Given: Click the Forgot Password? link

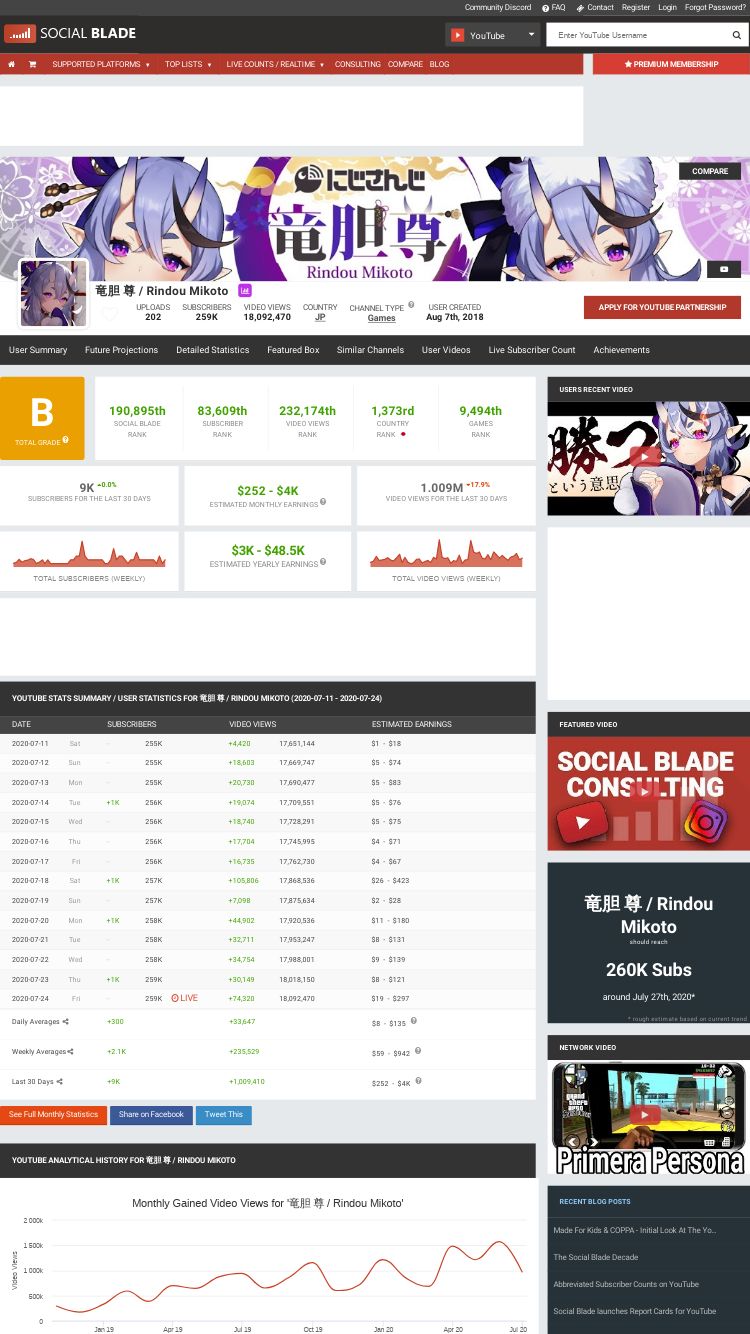Looking at the screenshot, I should click(x=715, y=7).
